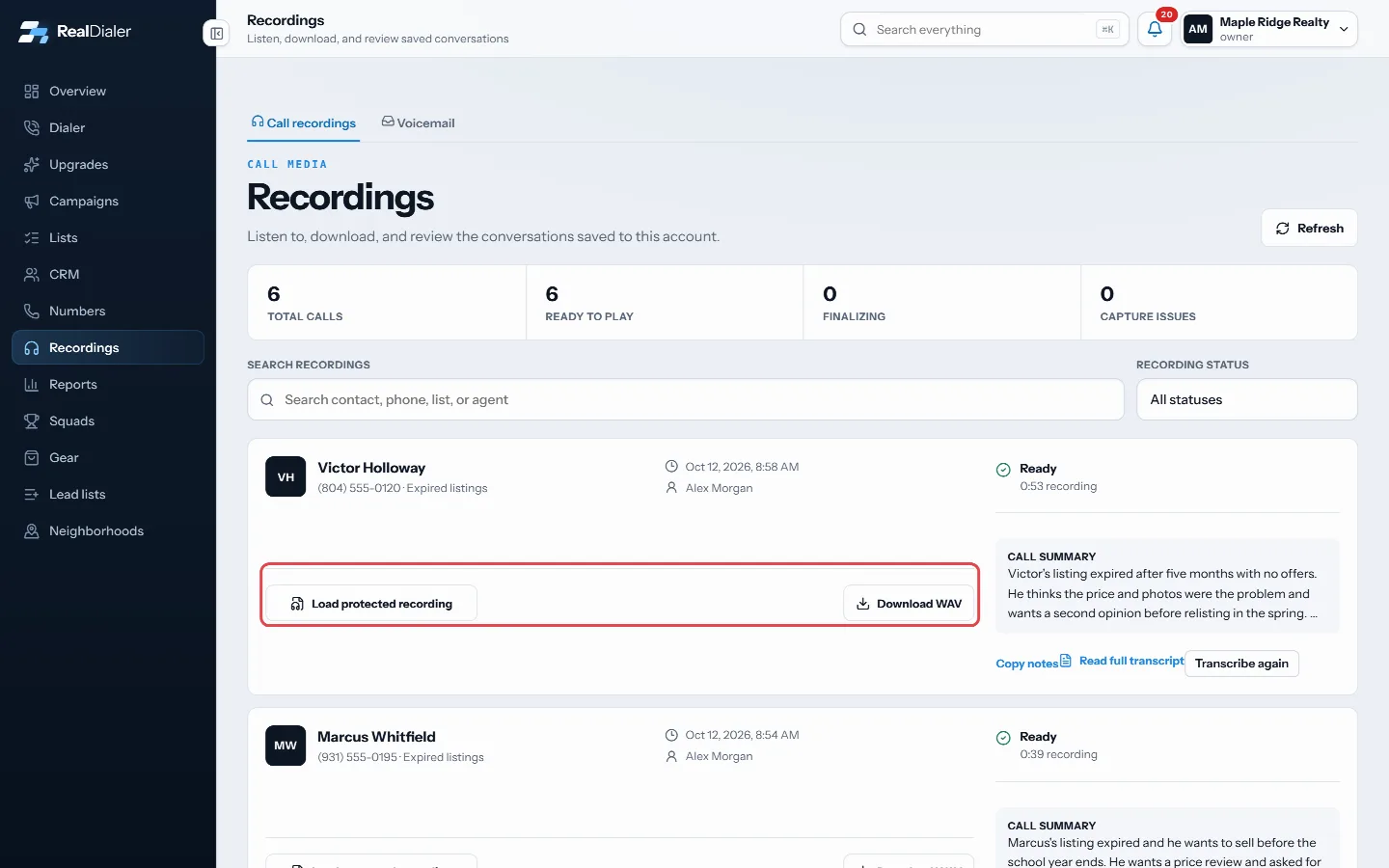
Task: Click the Overview grid icon in the sidebar
Action: click(x=32, y=92)
